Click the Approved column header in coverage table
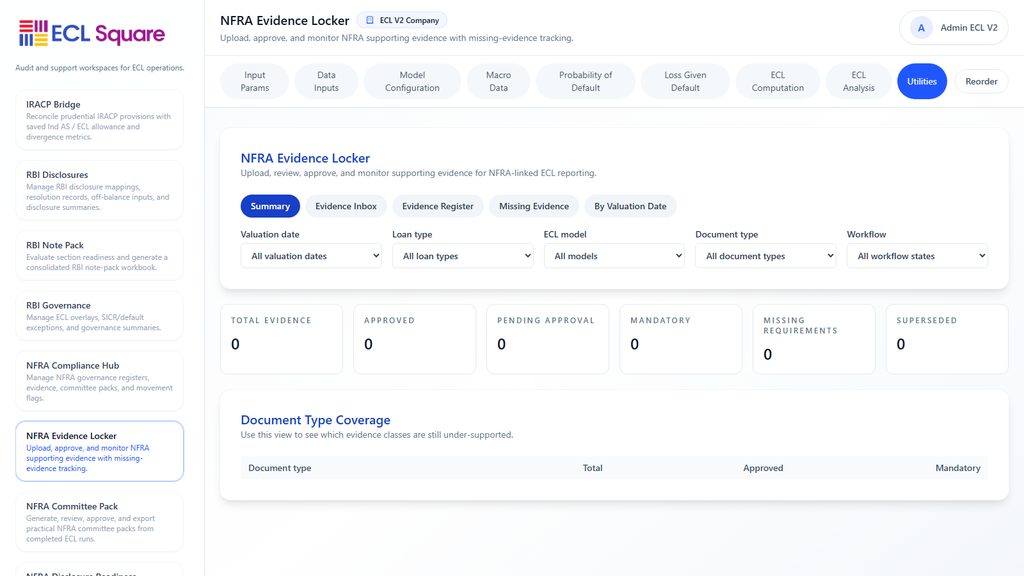The height and width of the screenshot is (576, 1024). (x=763, y=468)
